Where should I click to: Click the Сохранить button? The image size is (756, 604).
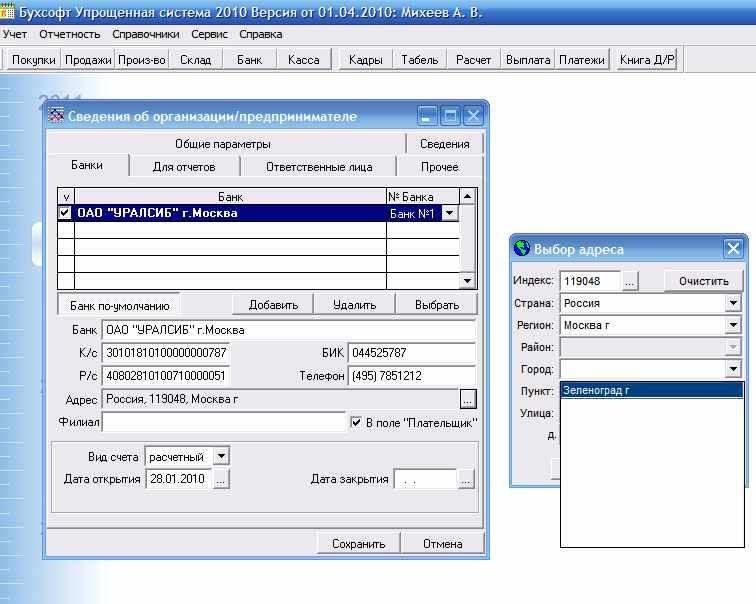coord(358,544)
